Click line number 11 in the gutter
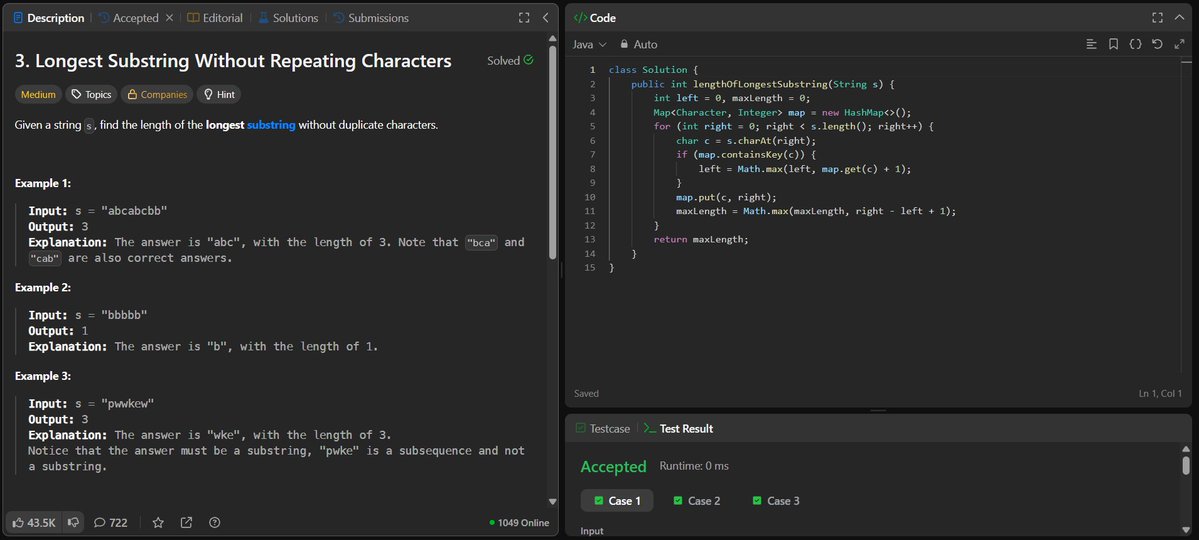This screenshot has height=540, width=1199. click(x=590, y=211)
